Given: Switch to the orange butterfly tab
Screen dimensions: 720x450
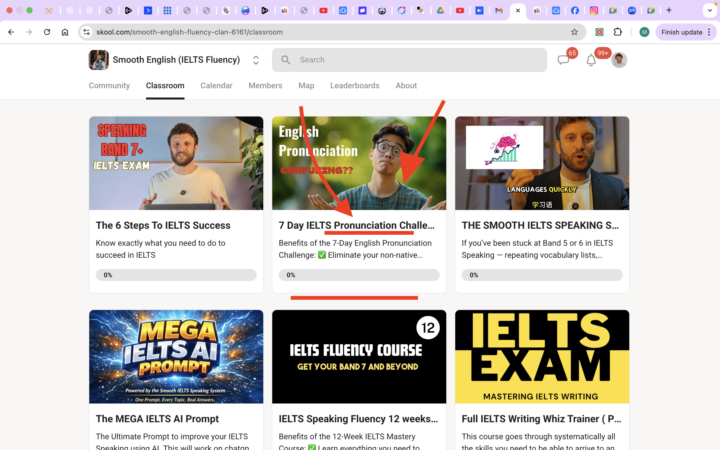Looking at the screenshot, I should click(x=49, y=11).
